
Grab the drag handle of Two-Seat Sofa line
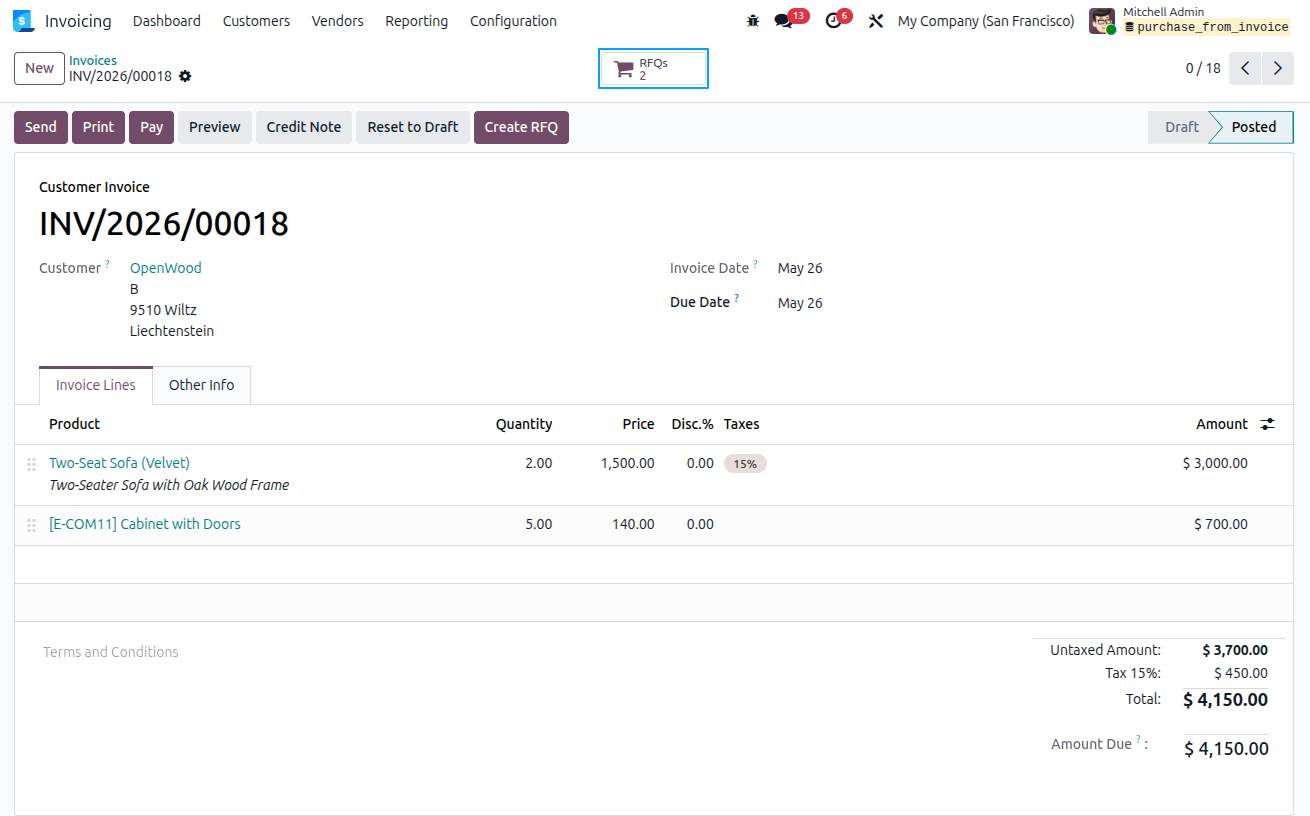coord(31,464)
